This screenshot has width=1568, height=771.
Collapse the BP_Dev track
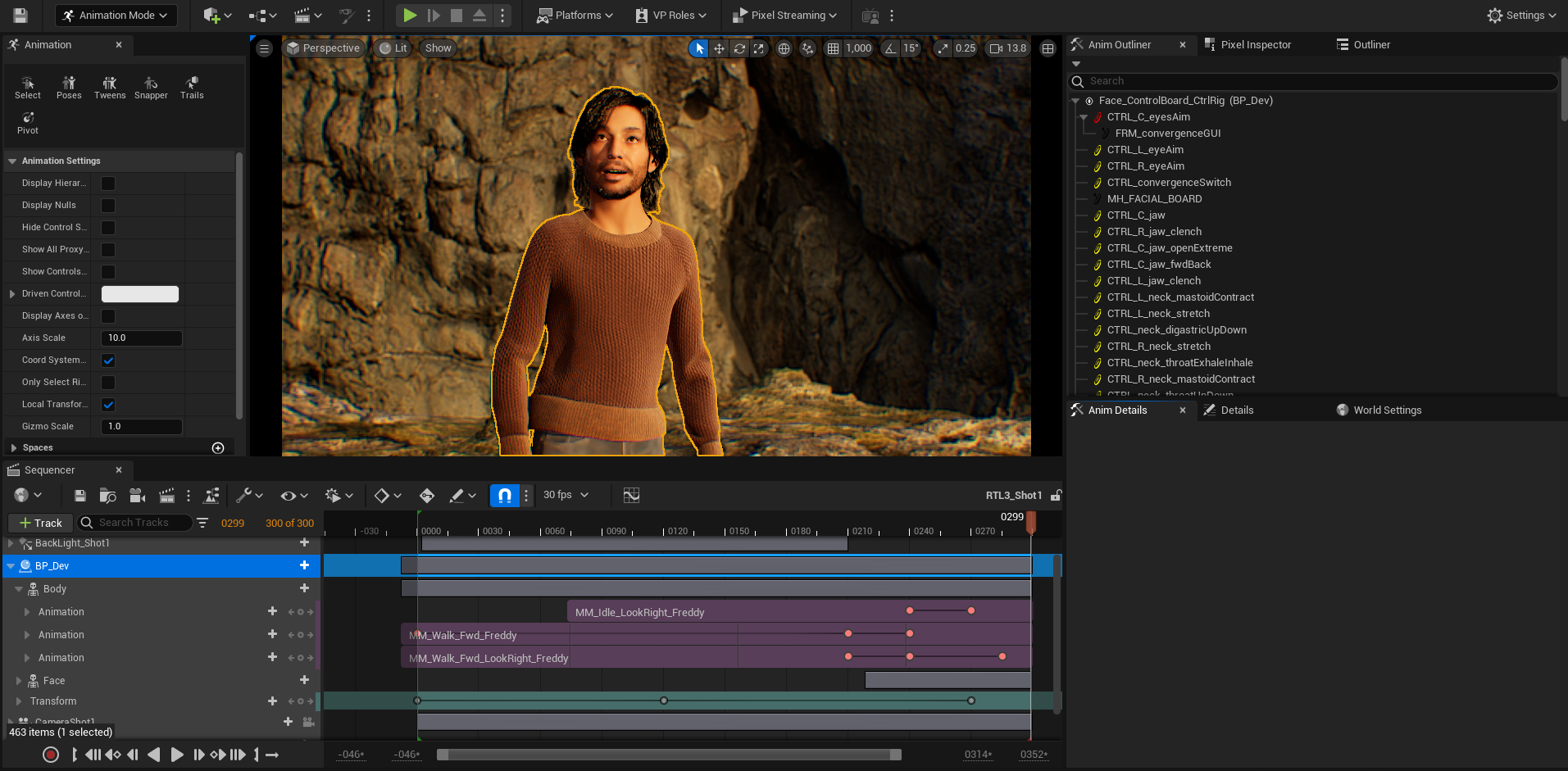[x=11, y=566]
